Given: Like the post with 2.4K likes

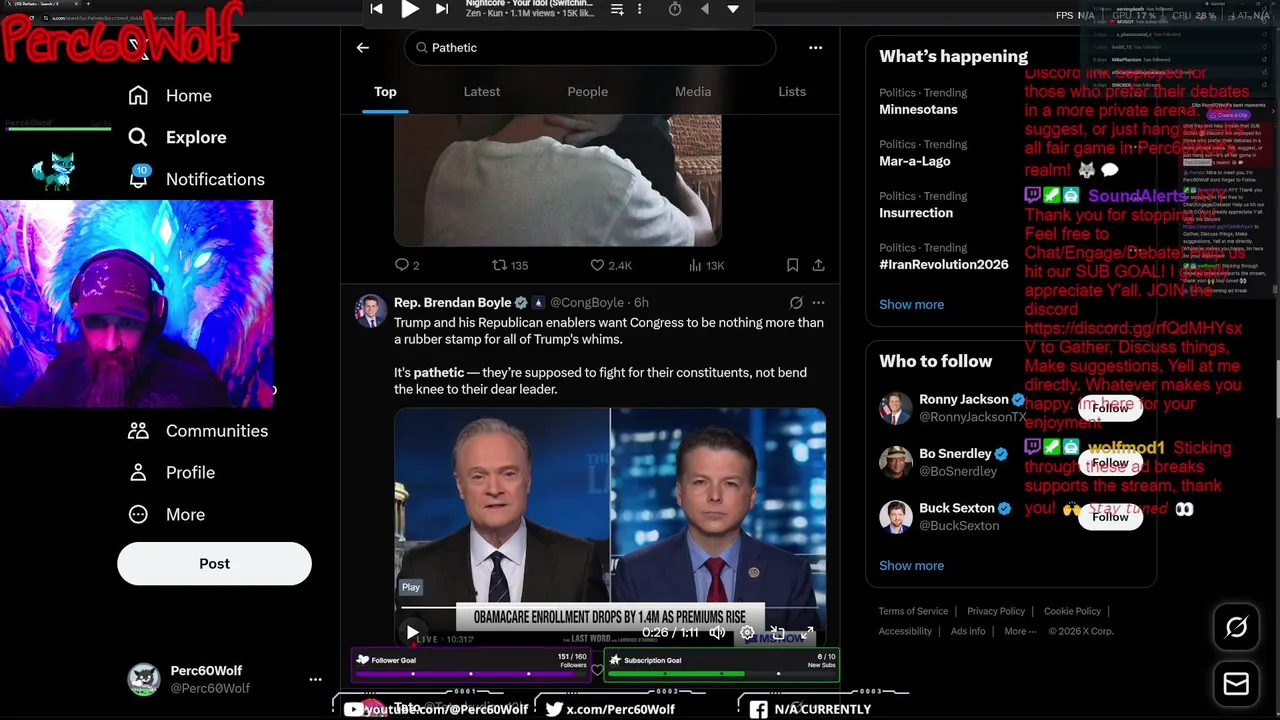Looking at the screenshot, I should tap(597, 265).
